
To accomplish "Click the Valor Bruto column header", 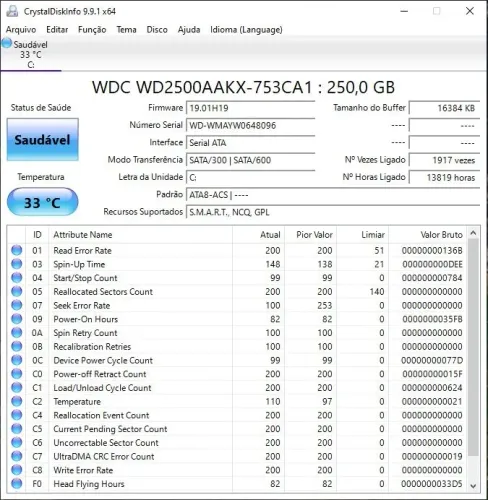I will click(x=428, y=235).
